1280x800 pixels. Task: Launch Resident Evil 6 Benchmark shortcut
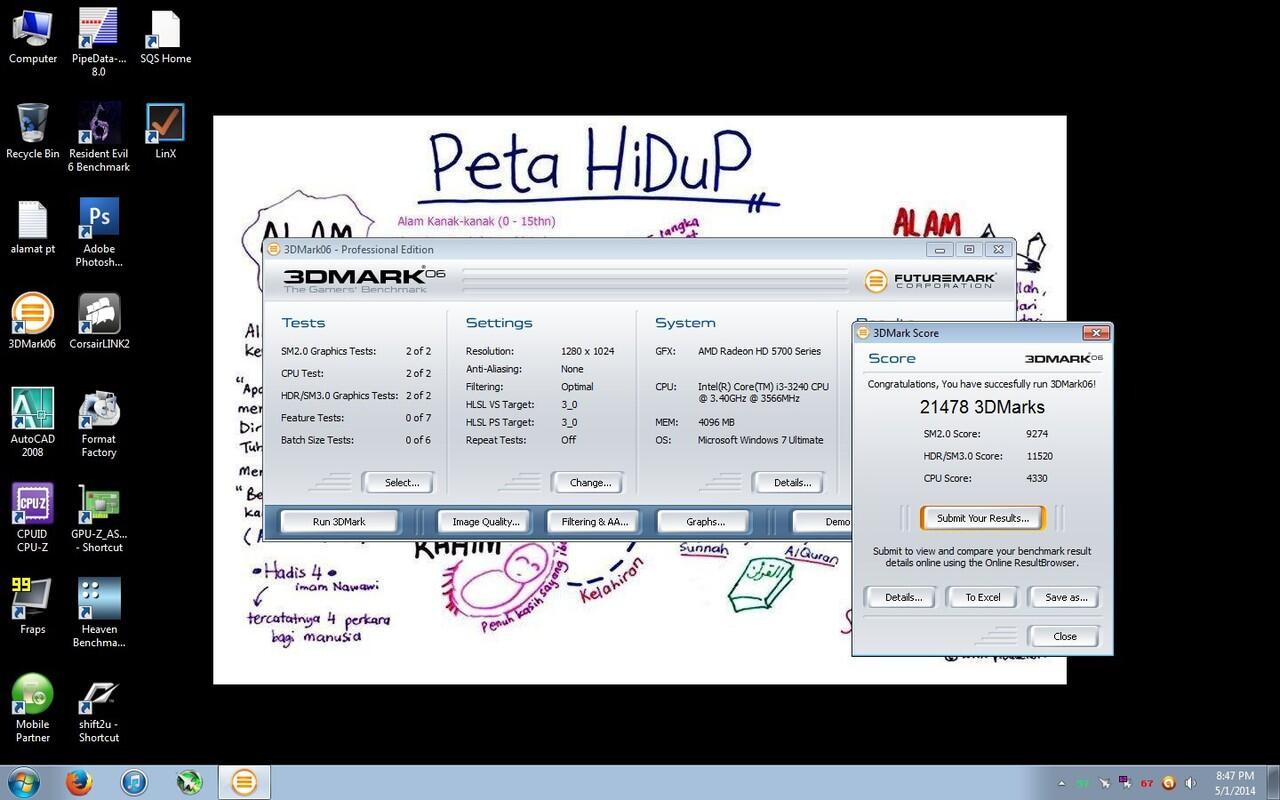(x=99, y=137)
